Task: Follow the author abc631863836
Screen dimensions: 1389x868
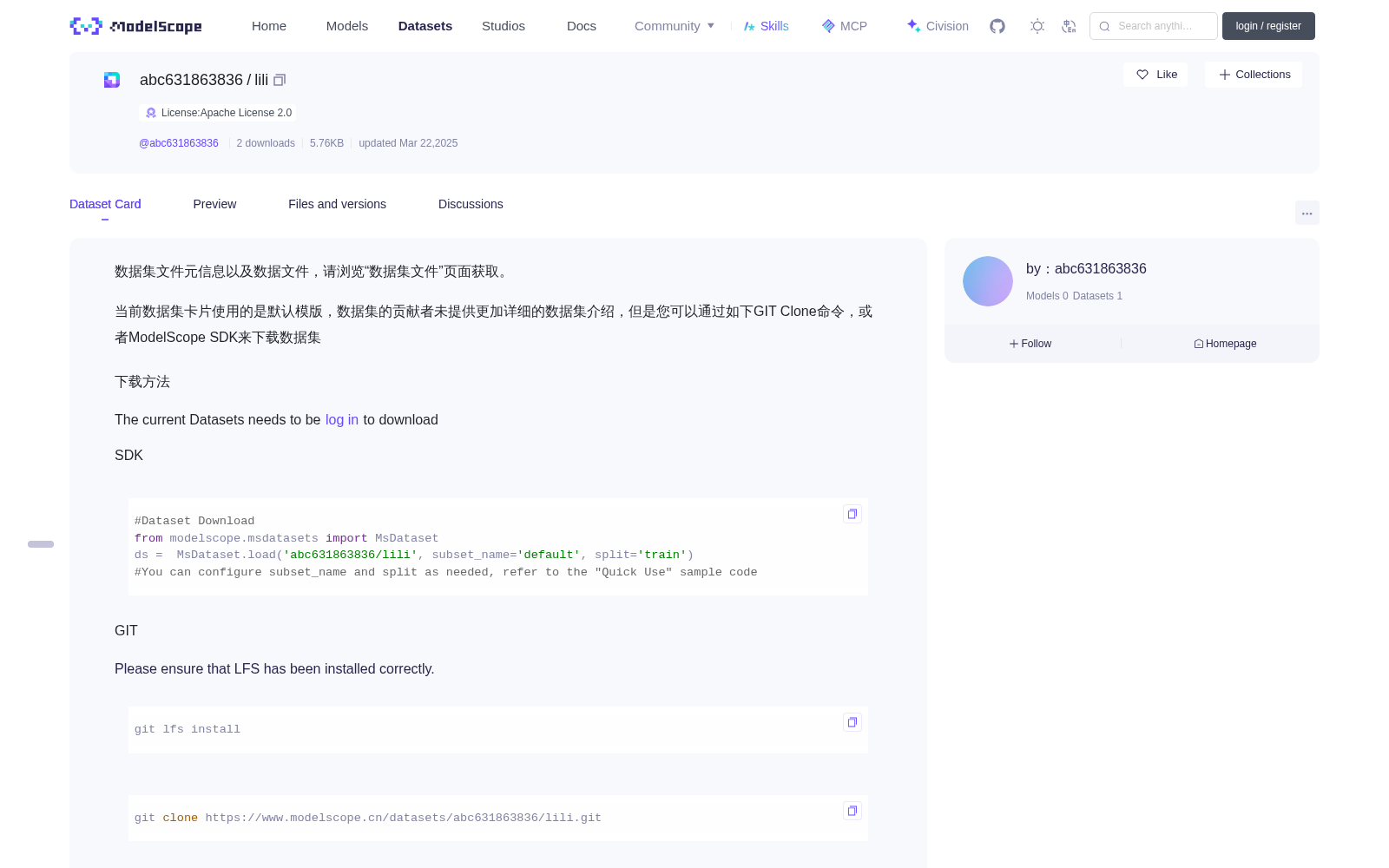Action: 1030,344
